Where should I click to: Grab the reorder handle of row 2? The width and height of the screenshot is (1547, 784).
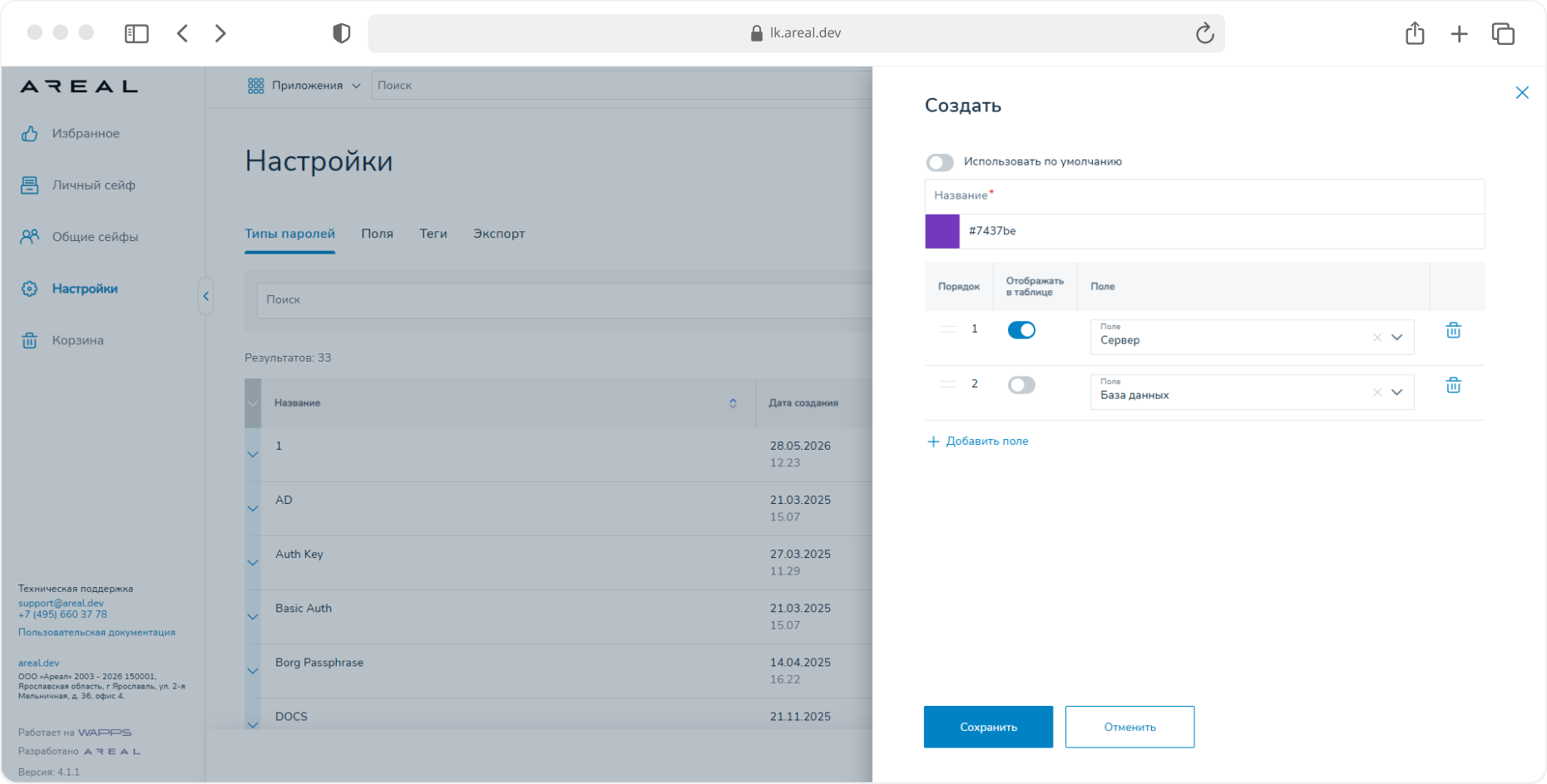point(947,384)
